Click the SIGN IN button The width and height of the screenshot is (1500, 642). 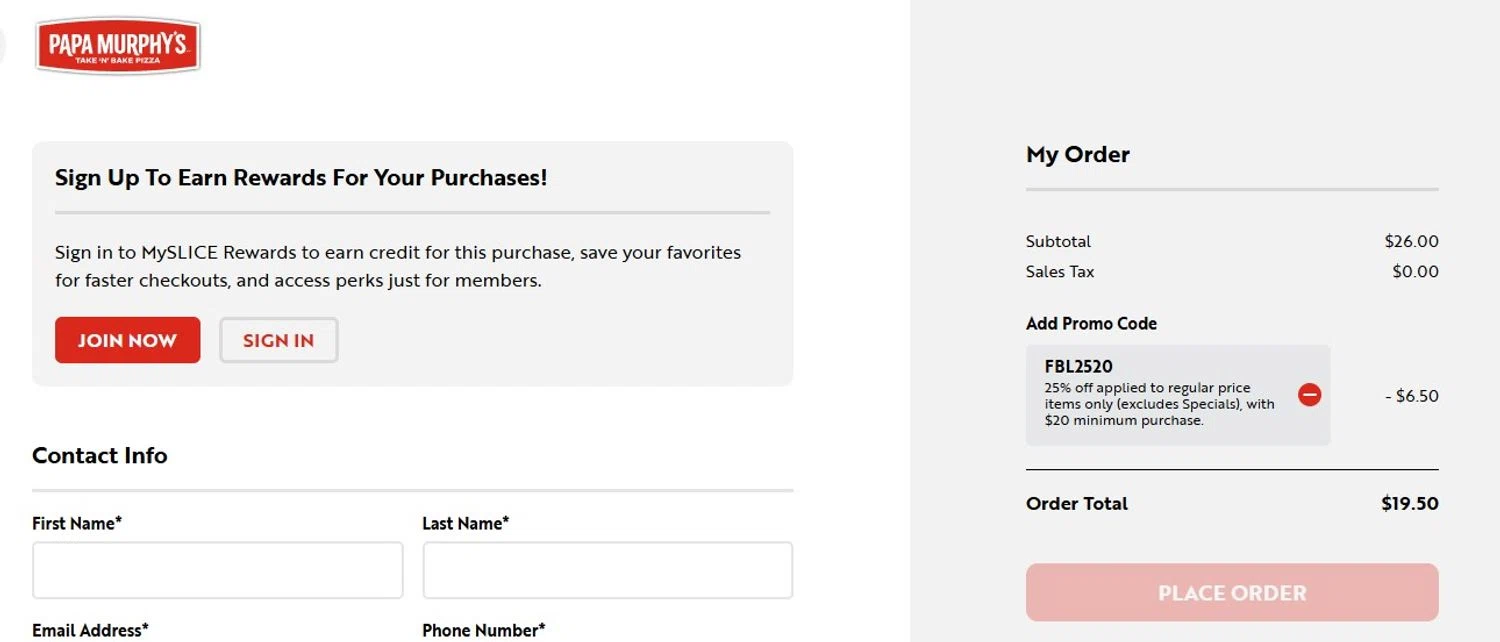click(x=278, y=340)
